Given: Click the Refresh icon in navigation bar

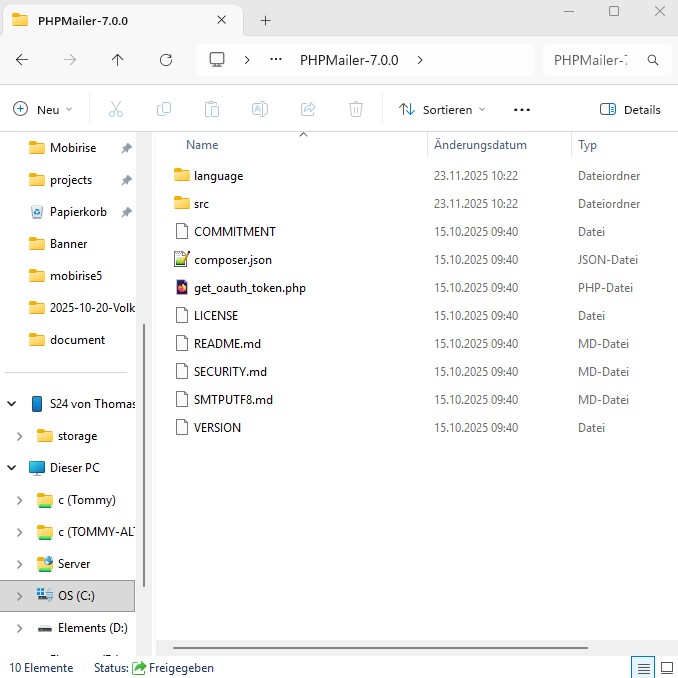Looking at the screenshot, I should [166, 60].
